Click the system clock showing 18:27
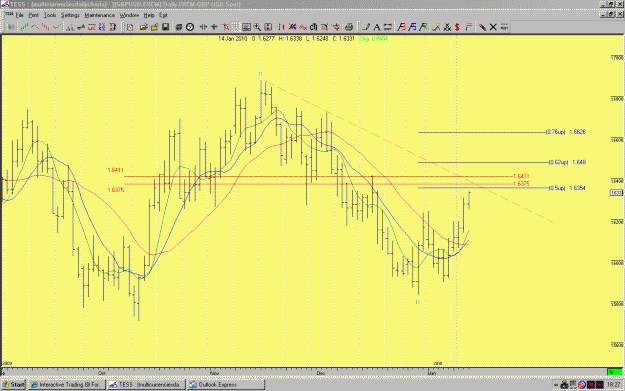The image size is (625, 391). 613,385
